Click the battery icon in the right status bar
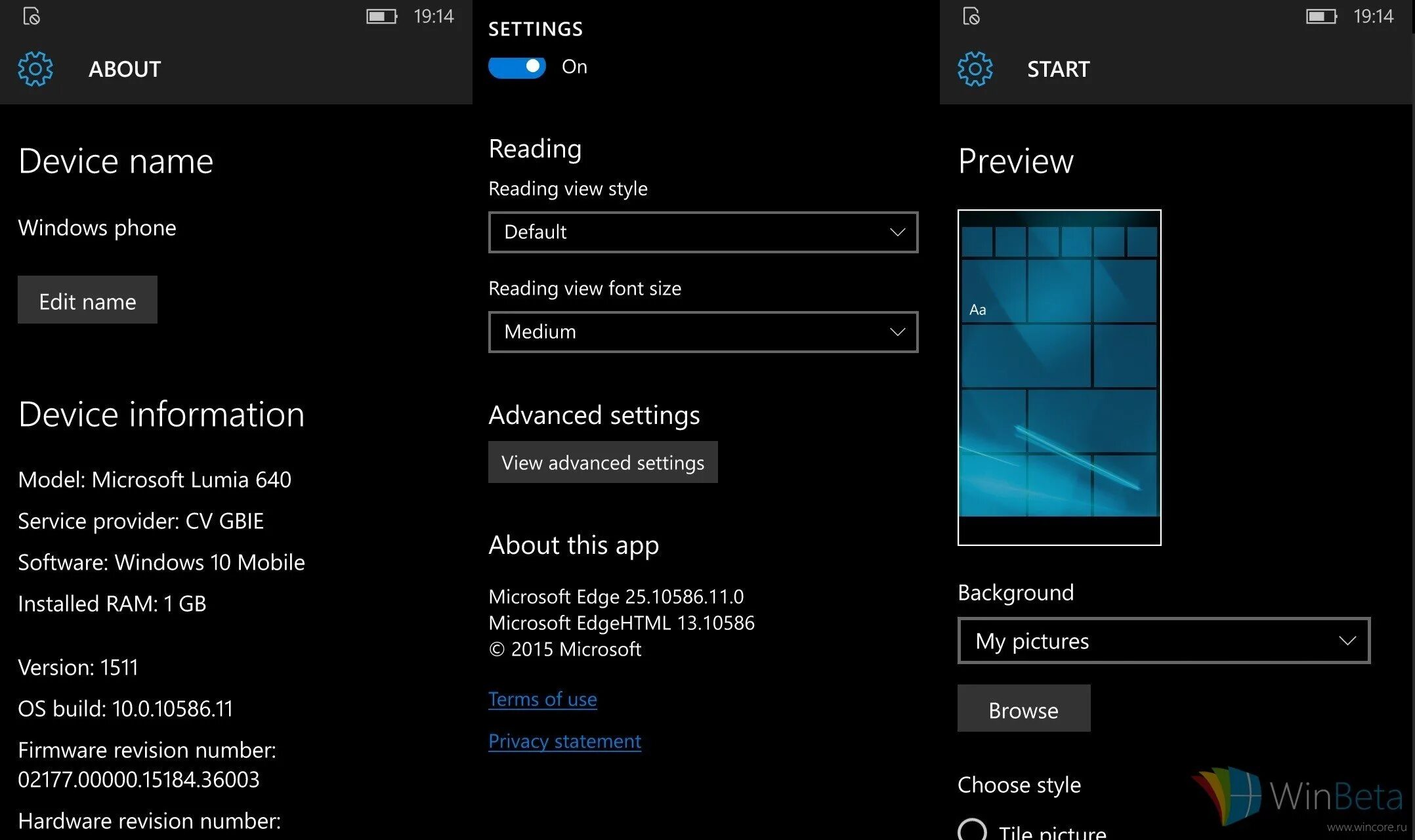The height and width of the screenshot is (840, 1415). [1322, 16]
